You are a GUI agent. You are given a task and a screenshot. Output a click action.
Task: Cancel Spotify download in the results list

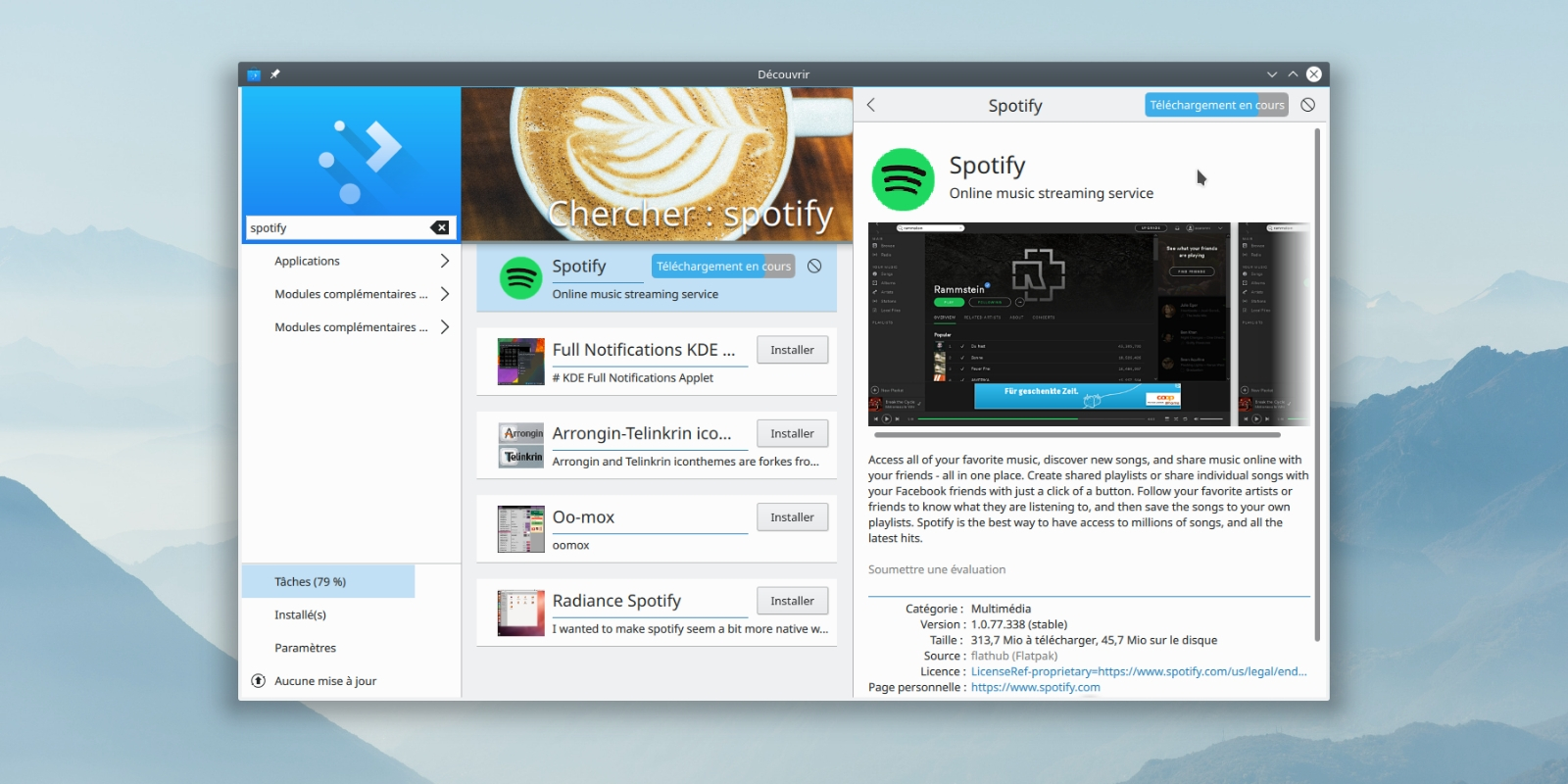pos(814,267)
